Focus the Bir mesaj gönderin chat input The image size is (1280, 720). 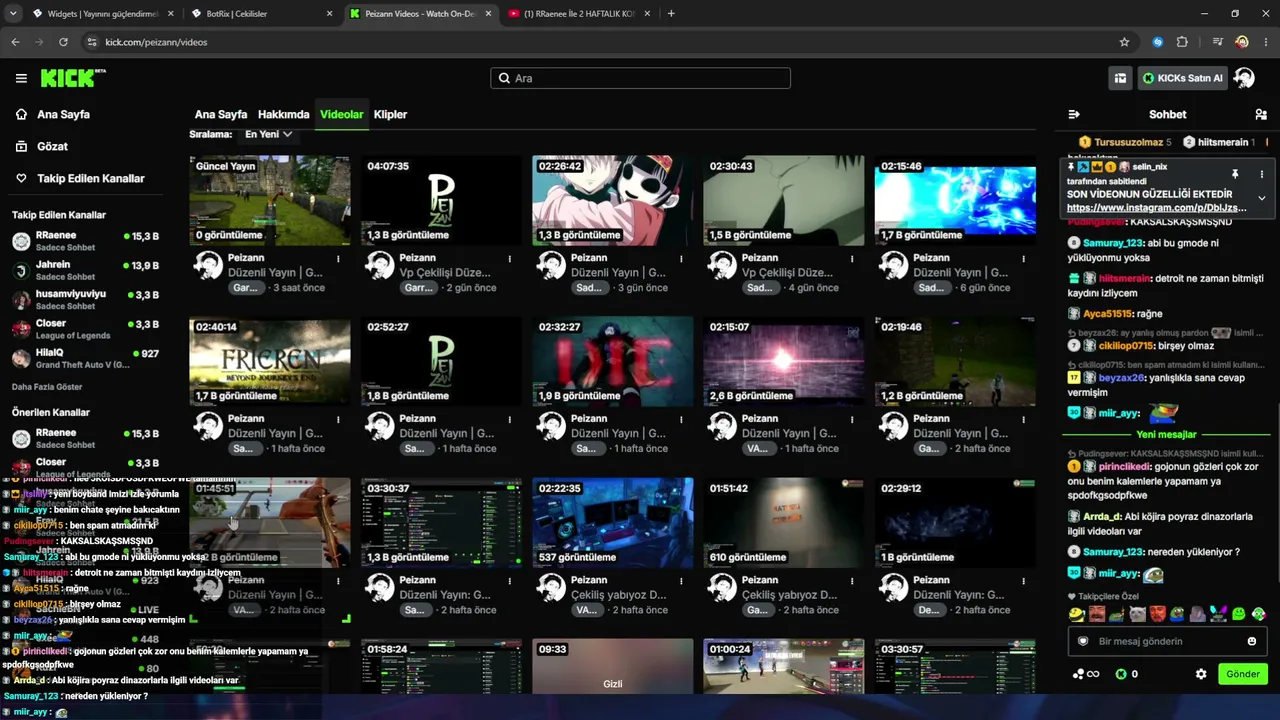[1167, 641]
